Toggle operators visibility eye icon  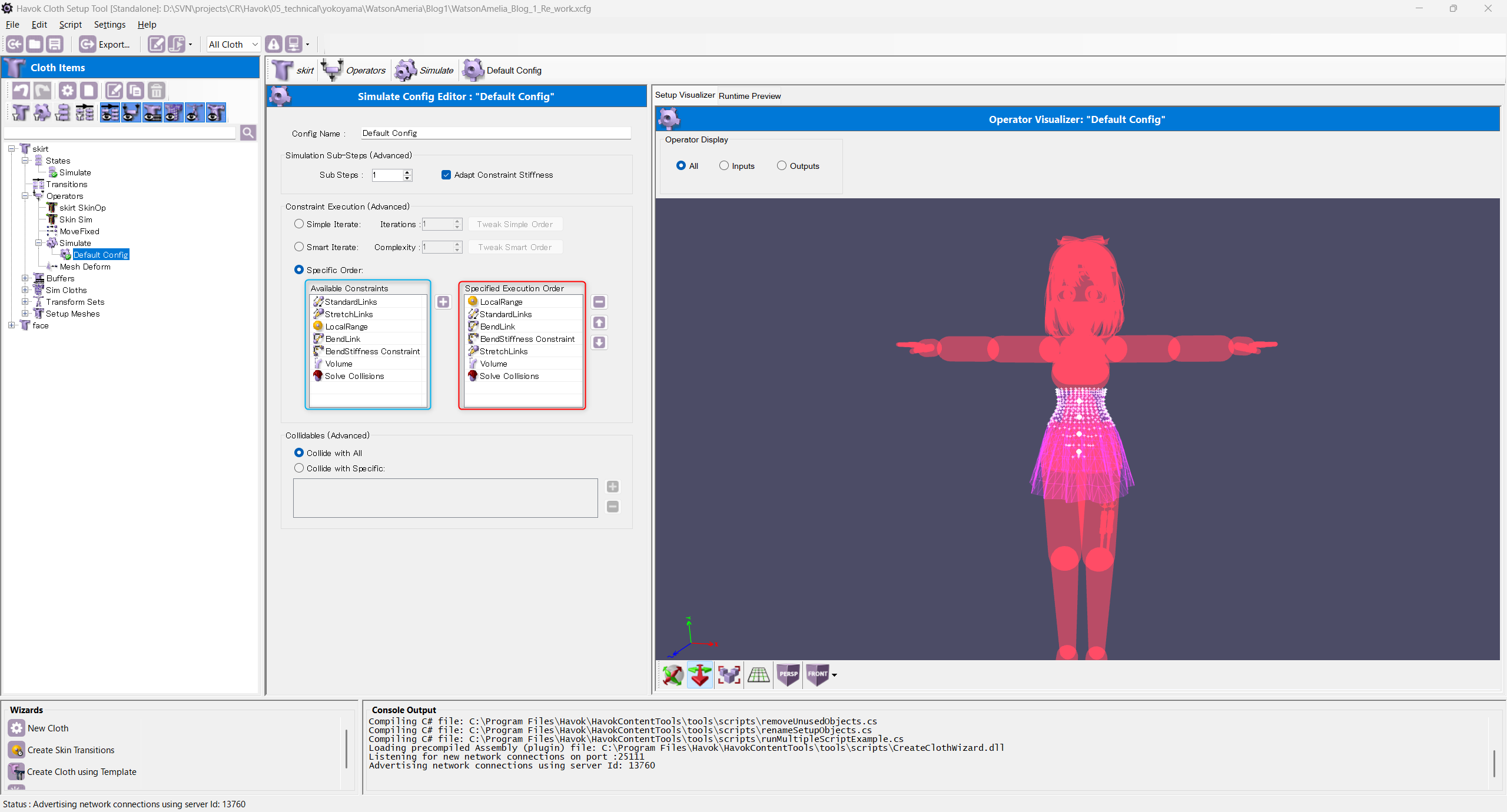[131, 112]
